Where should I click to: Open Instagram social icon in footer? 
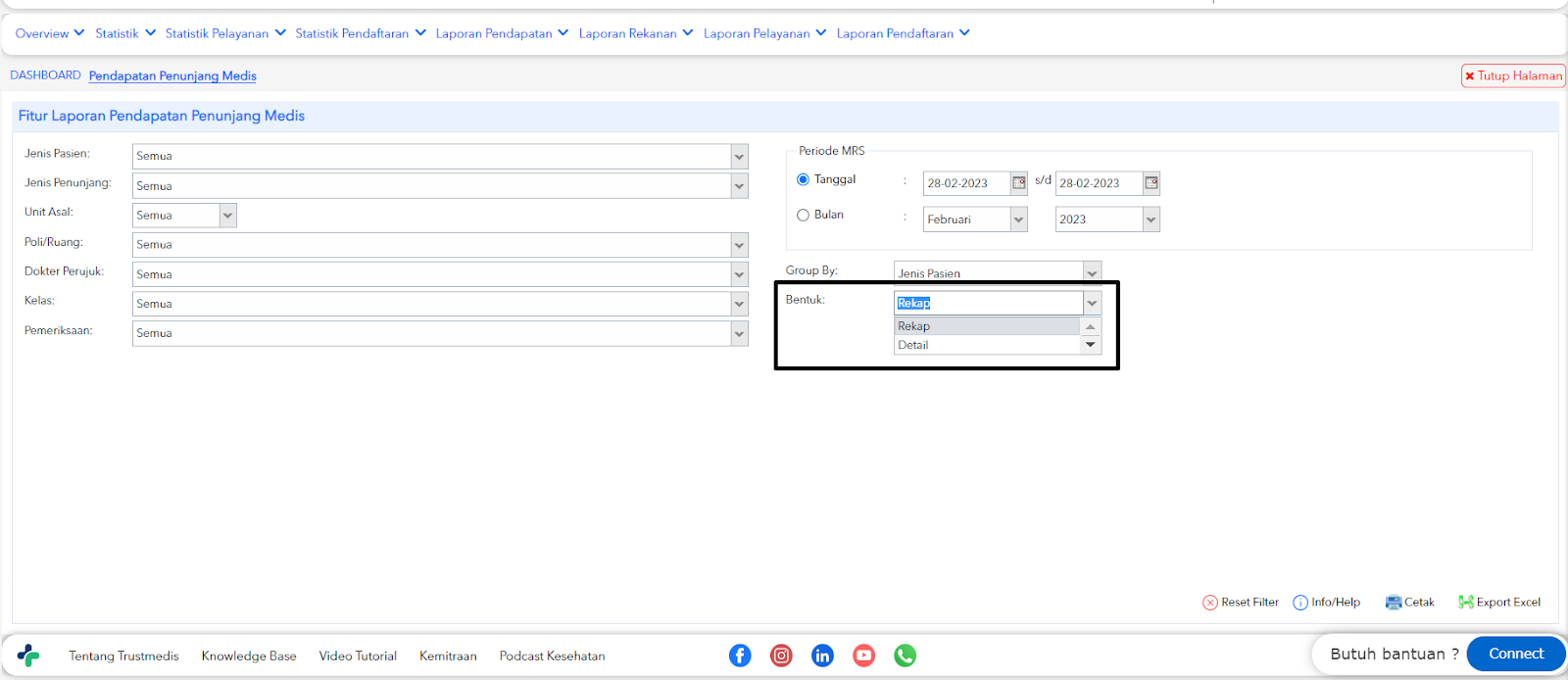[781, 656]
